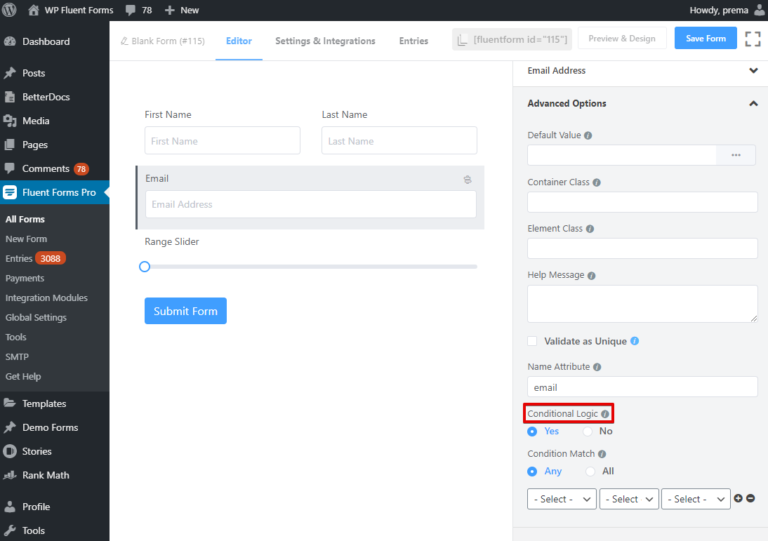Viewport: 768px width, 541px height.
Task: Click the plus New icon in admin bar
Action: [x=169, y=10]
